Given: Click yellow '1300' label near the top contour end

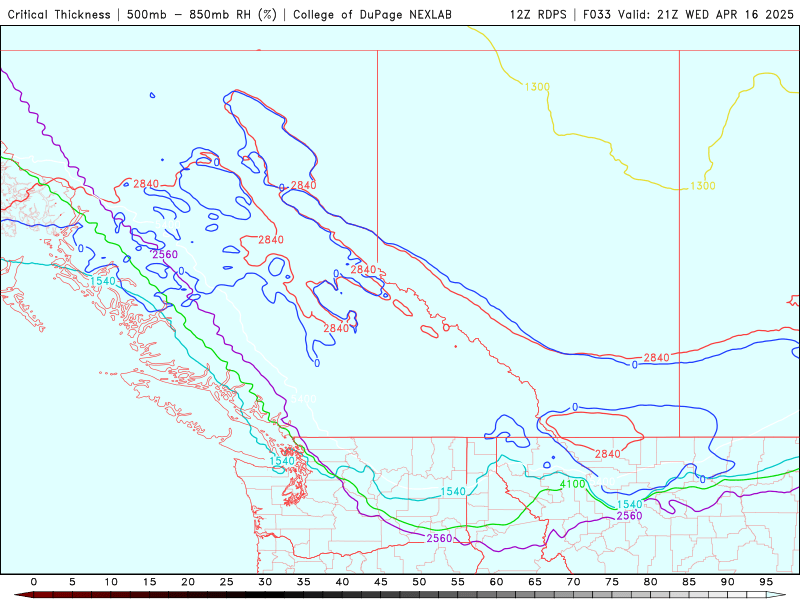Looking at the screenshot, I should coord(537,87).
